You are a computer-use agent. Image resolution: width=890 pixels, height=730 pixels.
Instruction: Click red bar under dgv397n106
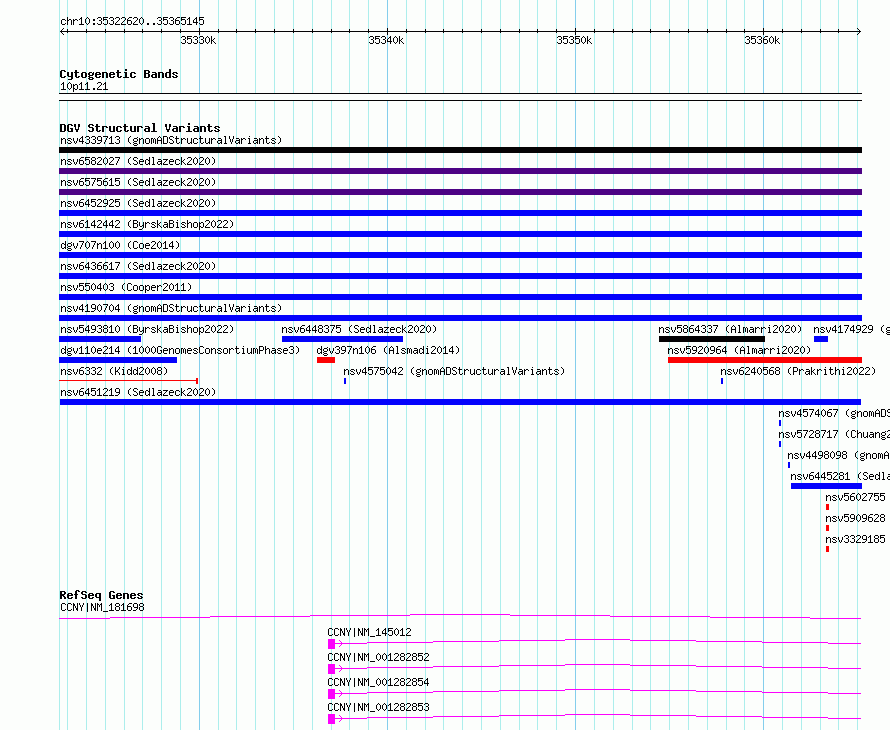click(326, 360)
